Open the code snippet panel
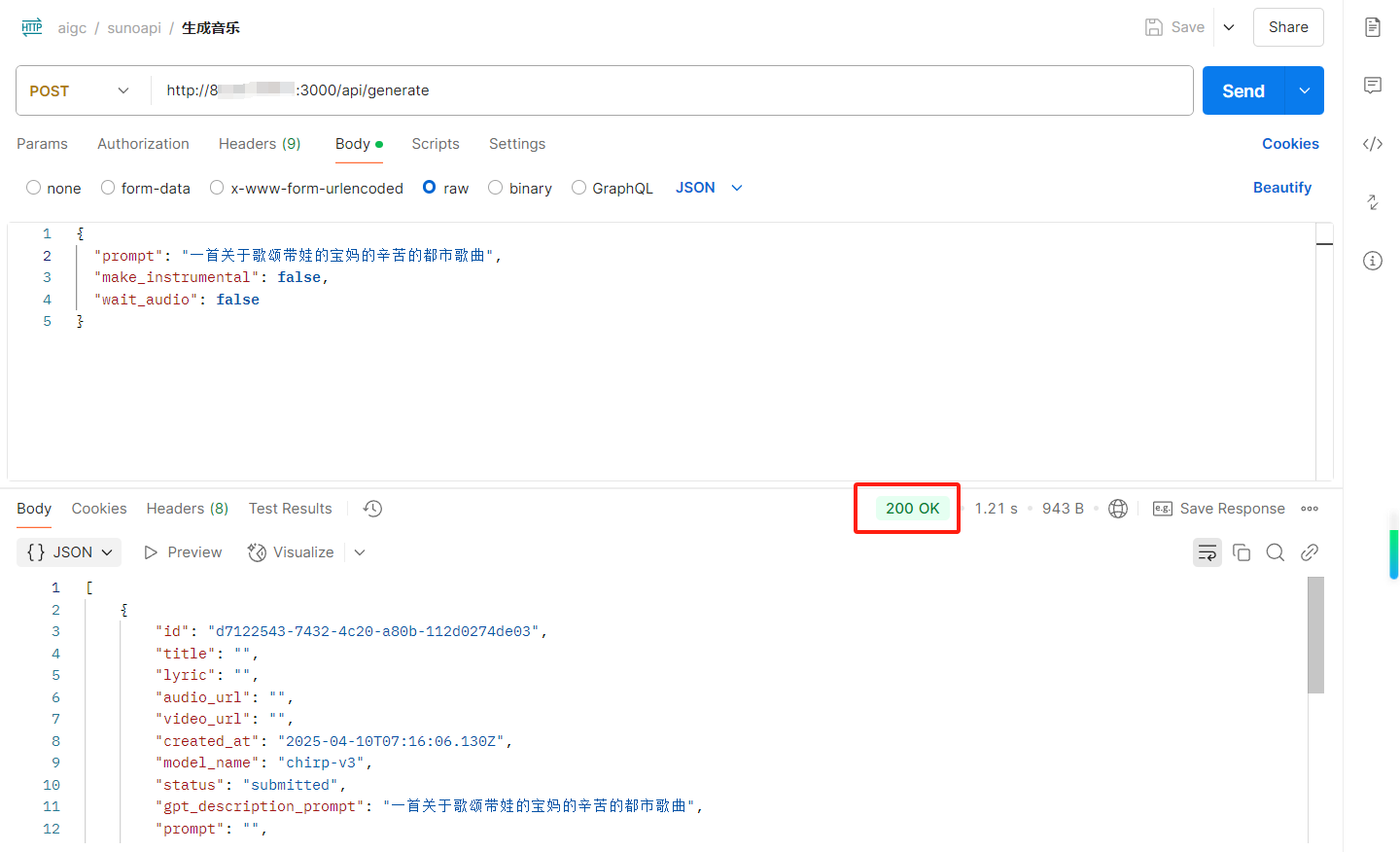Image resolution: width=1400 pixels, height=852 pixels. [x=1372, y=143]
